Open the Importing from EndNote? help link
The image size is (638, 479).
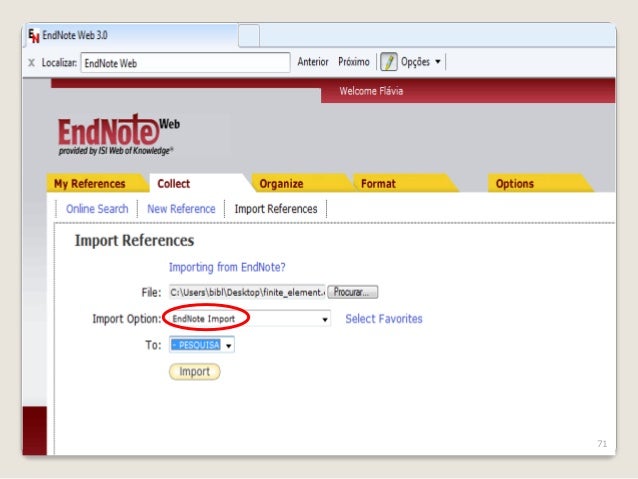(x=227, y=267)
